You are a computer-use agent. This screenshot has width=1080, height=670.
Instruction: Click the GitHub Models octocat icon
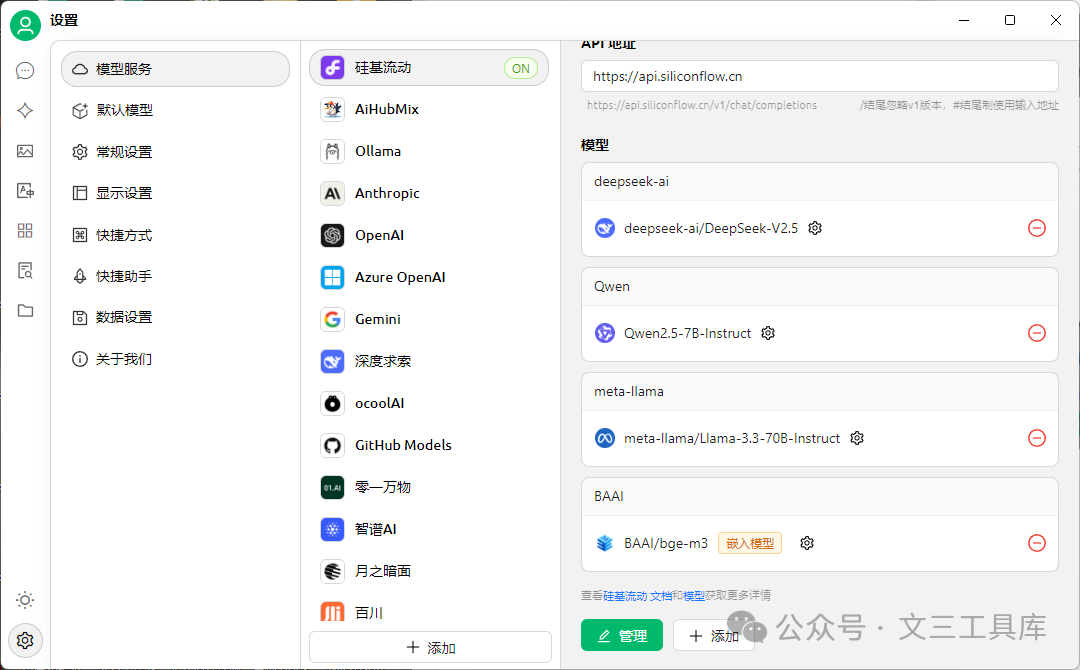click(x=333, y=446)
